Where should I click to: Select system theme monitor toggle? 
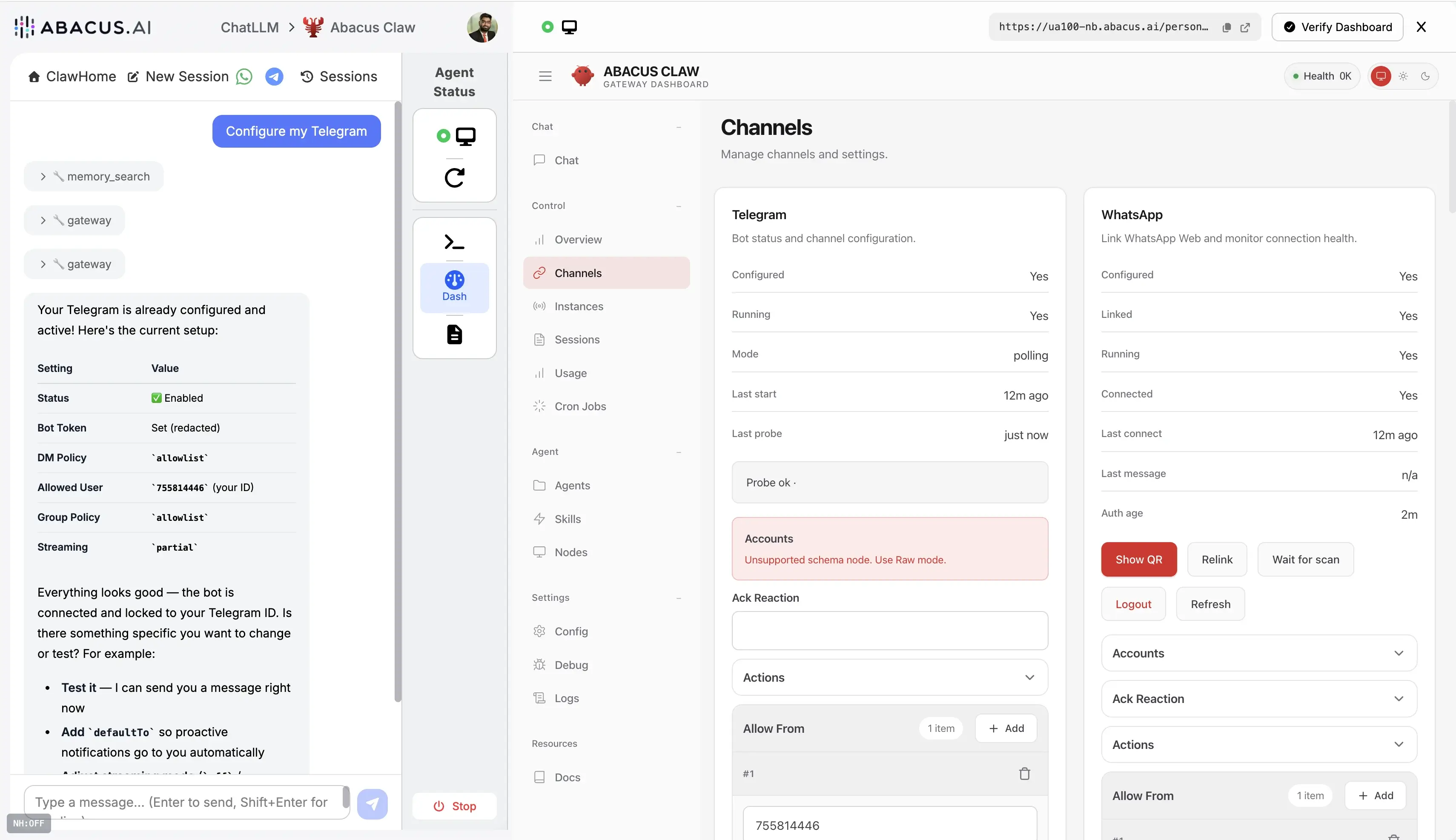pos(1381,76)
